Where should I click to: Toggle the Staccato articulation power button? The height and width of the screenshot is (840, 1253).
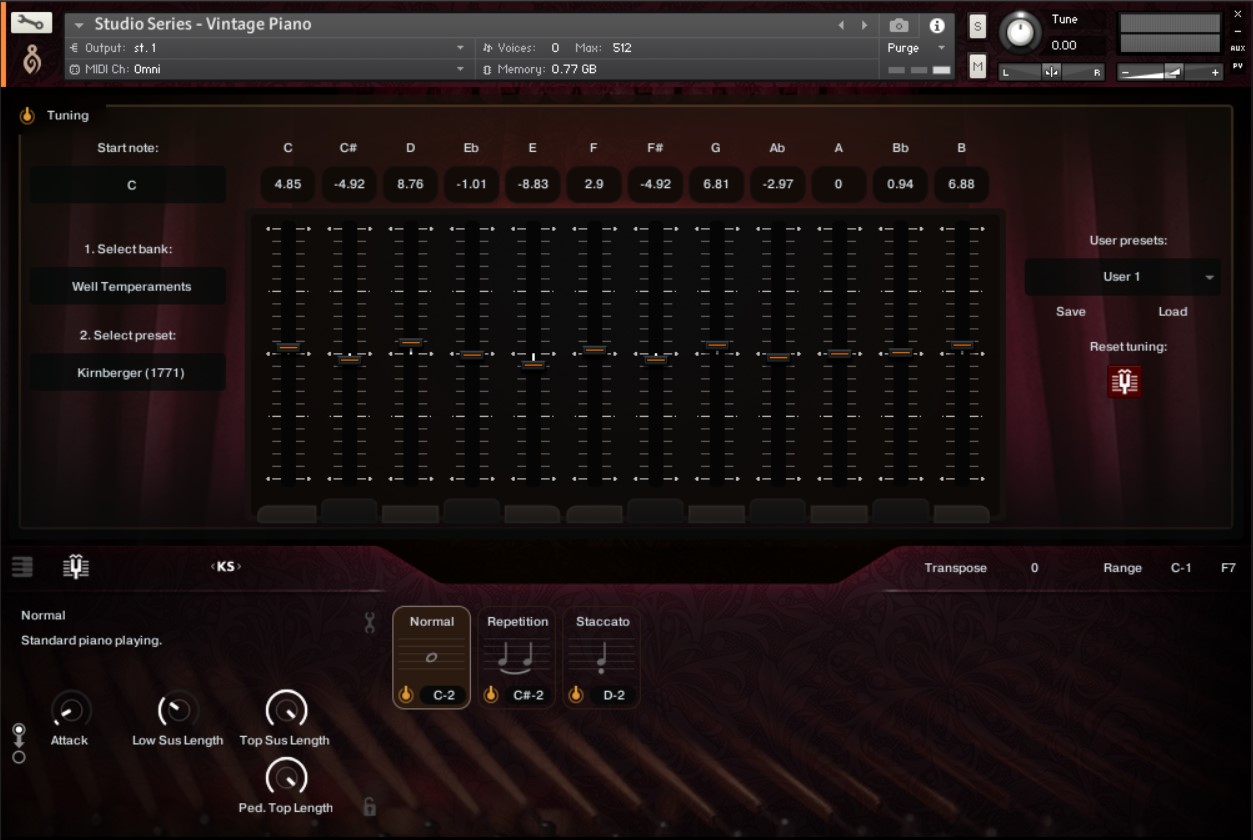coord(576,694)
